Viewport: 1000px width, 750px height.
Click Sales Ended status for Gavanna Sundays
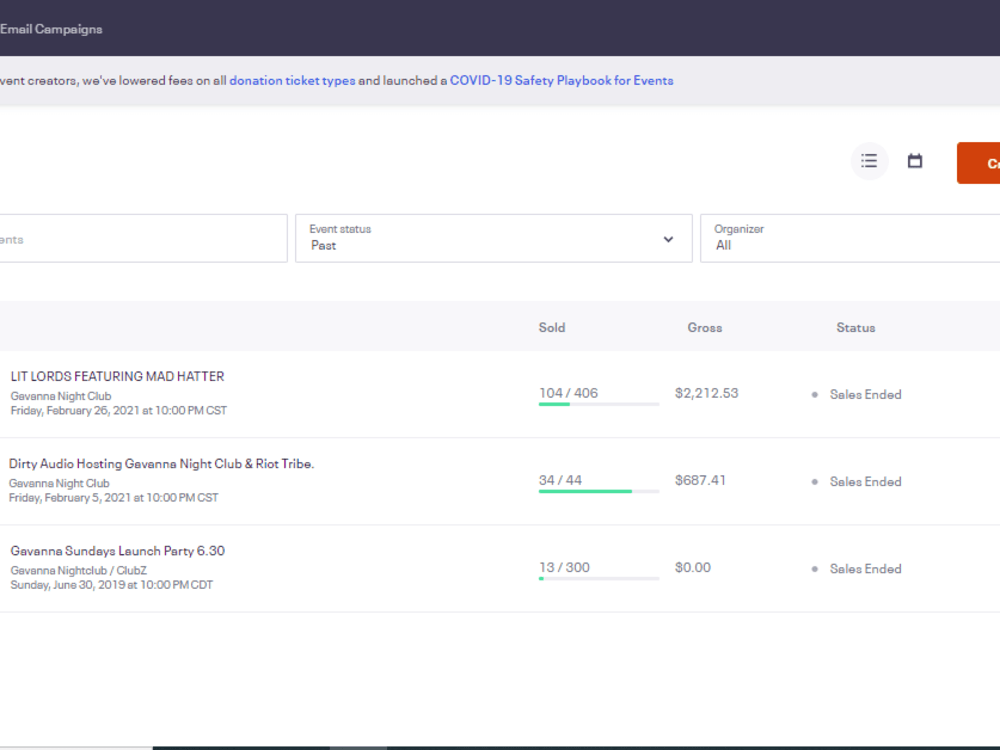865,569
